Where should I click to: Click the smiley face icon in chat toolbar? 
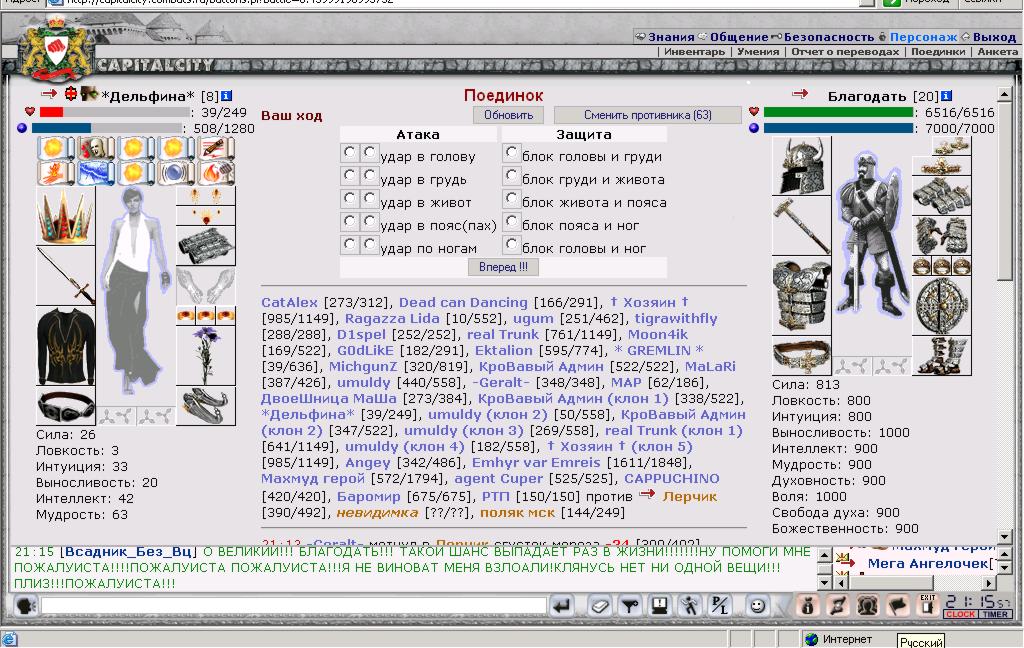tap(758, 605)
